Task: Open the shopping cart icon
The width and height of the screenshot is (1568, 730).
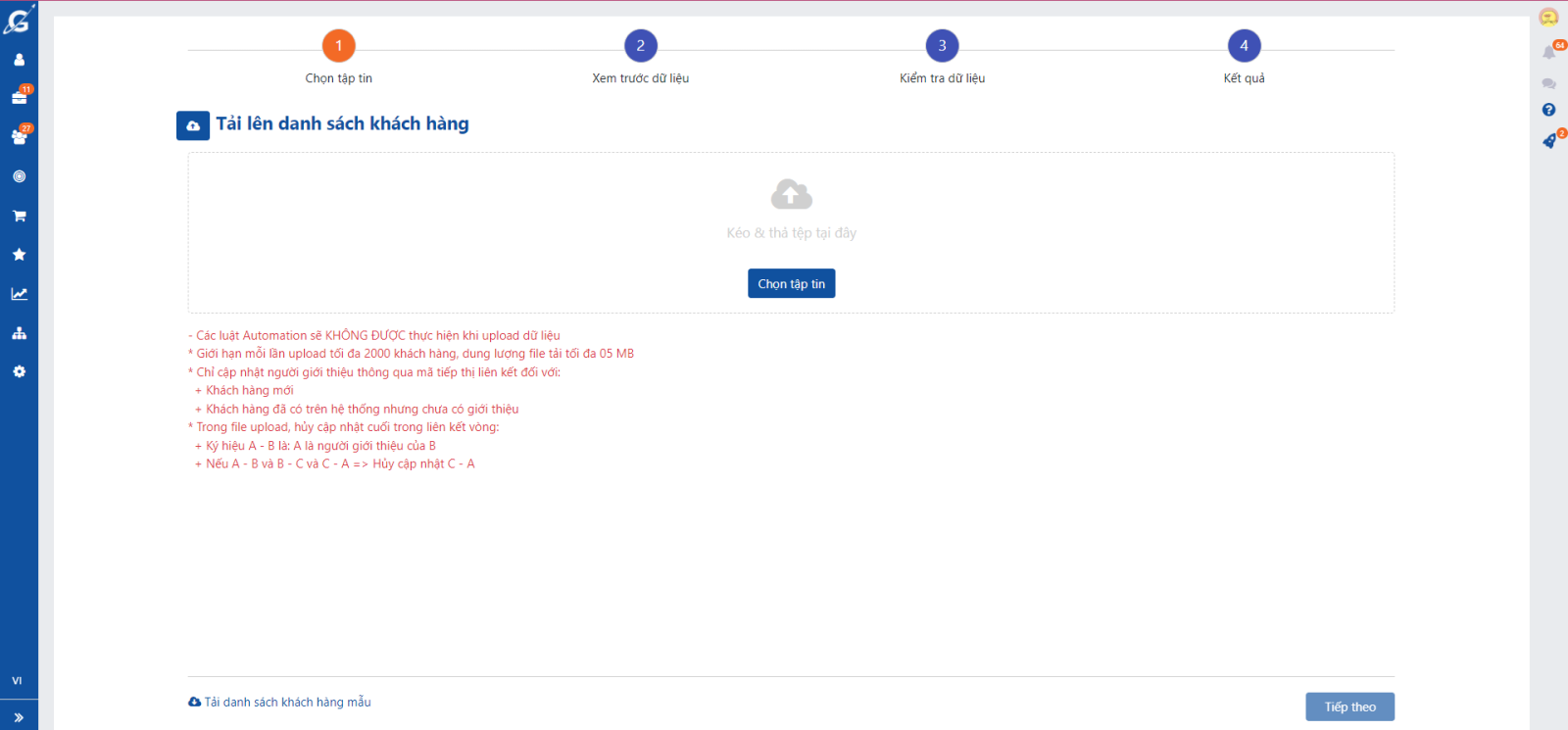Action: pyautogui.click(x=19, y=216)
